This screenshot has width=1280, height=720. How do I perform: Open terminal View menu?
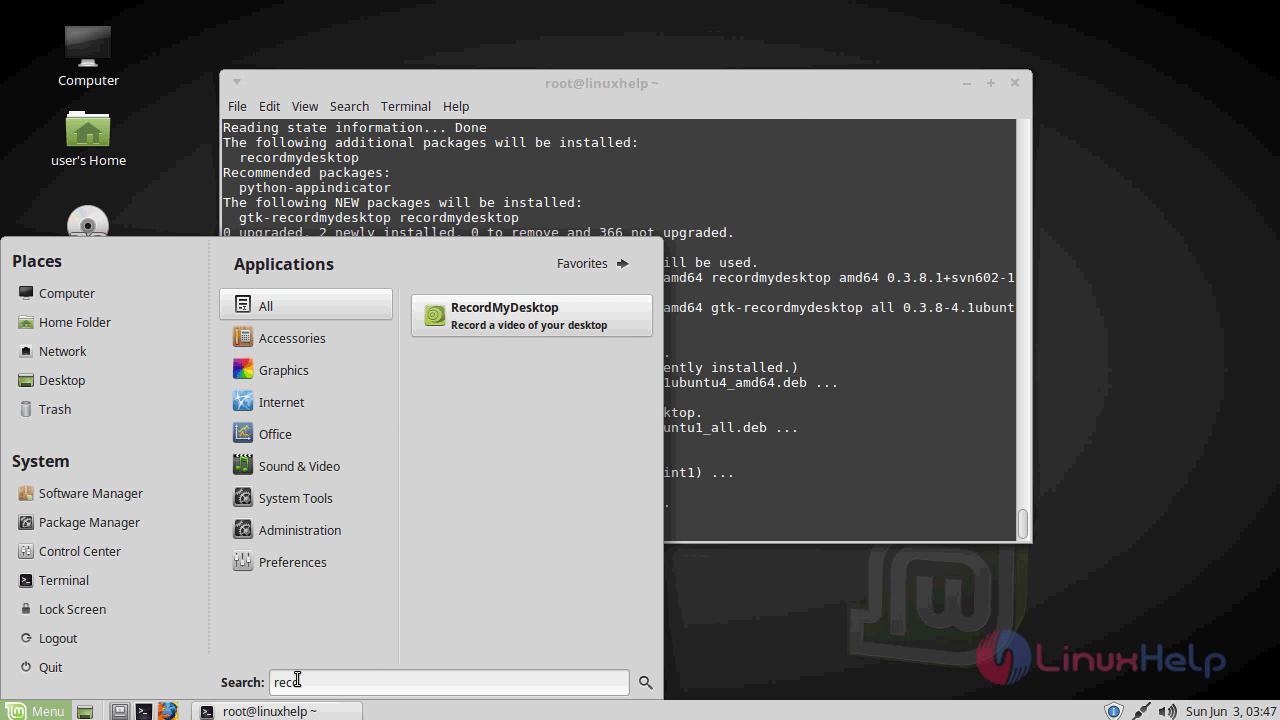[x=305, y=106]
